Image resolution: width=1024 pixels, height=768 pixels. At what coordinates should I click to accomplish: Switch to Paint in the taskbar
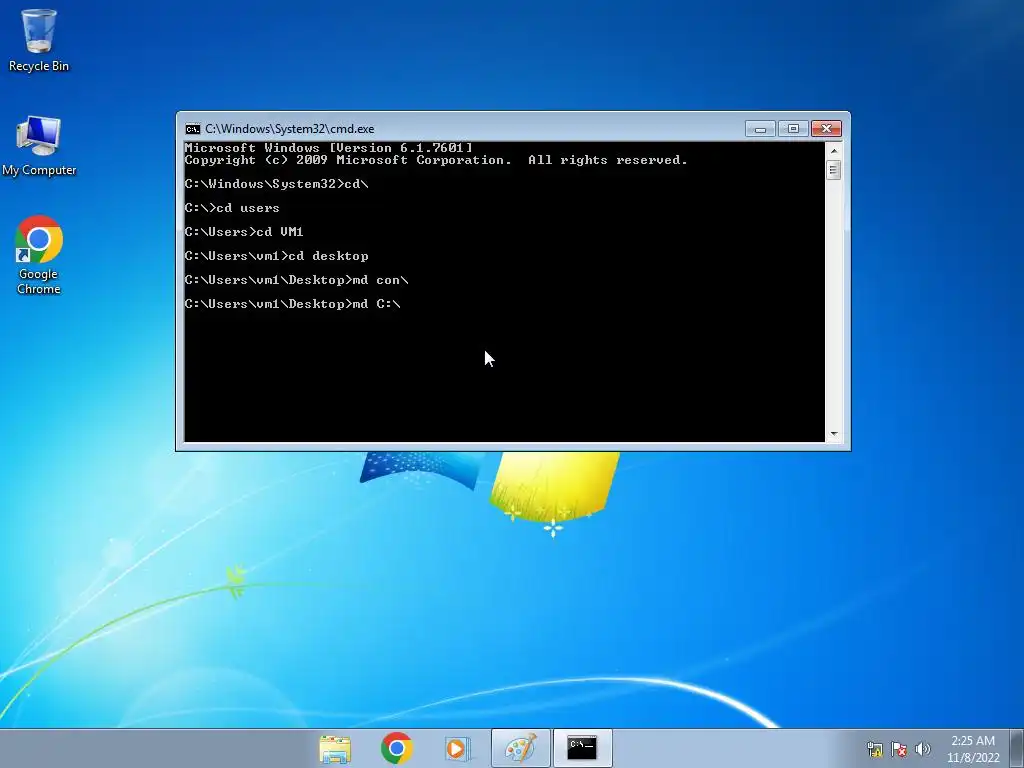pyautogui.click(x=520, y=748)
